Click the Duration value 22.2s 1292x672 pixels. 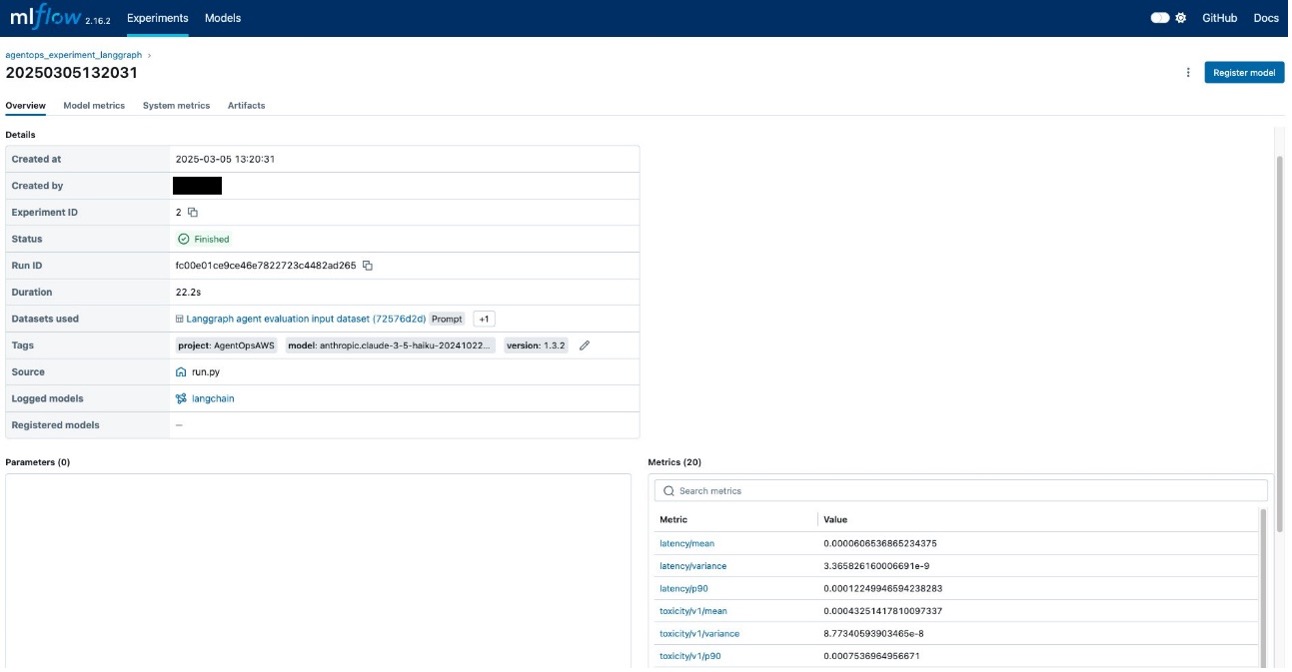(190, 292)
